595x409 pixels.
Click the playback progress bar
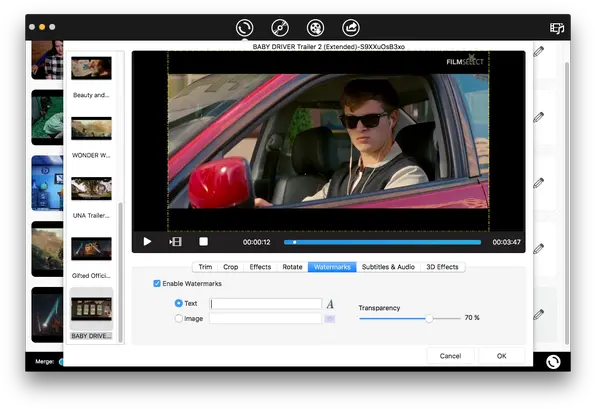click(382, 242)
